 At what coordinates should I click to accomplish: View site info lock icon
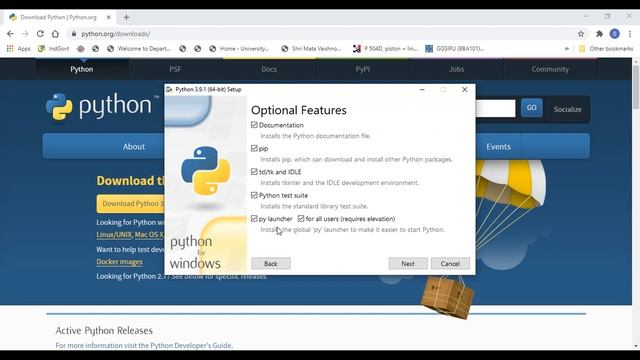click(x=73, y=34)
